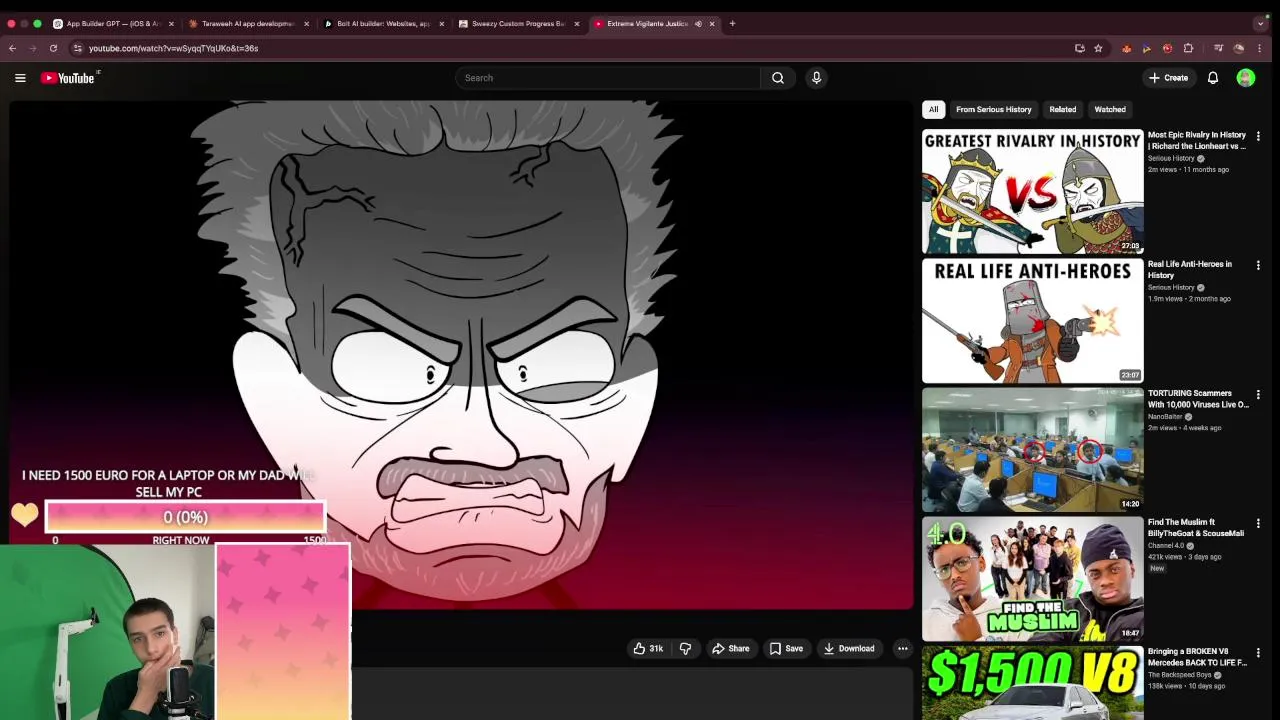Screen dimensions: 1280x720
Task: Open the YouTube guide hamburger menu
Action: click(20, 78)
